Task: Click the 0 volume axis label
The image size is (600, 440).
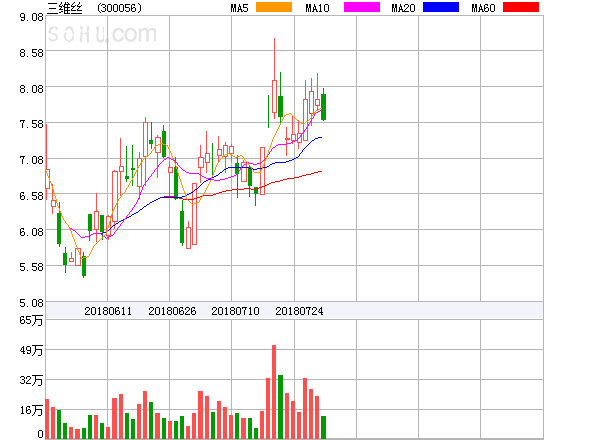Action: pos(40,434)
